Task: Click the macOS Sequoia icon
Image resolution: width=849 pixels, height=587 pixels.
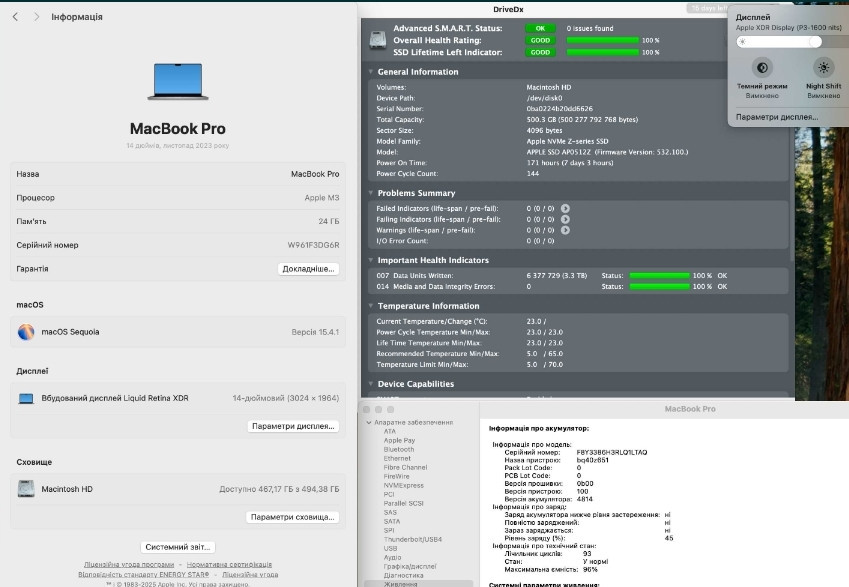Action: coord(25,332)
